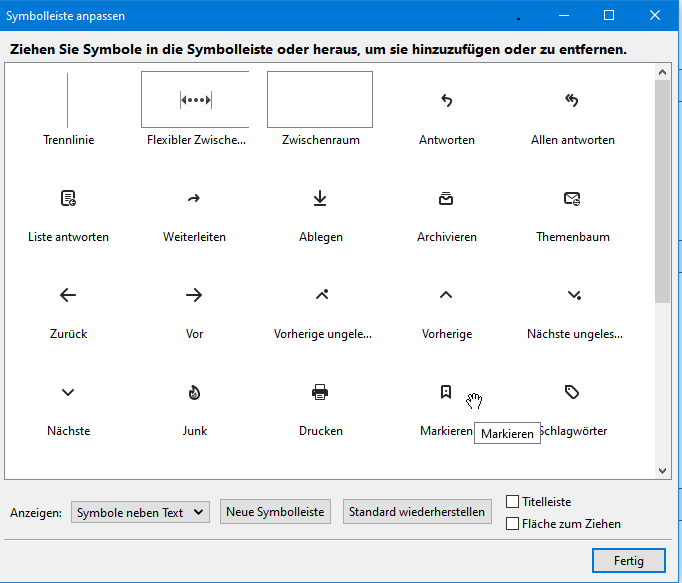Click Standard wiederherstellen button
Viewport: 682px width, 583px height.
(417, 512)
